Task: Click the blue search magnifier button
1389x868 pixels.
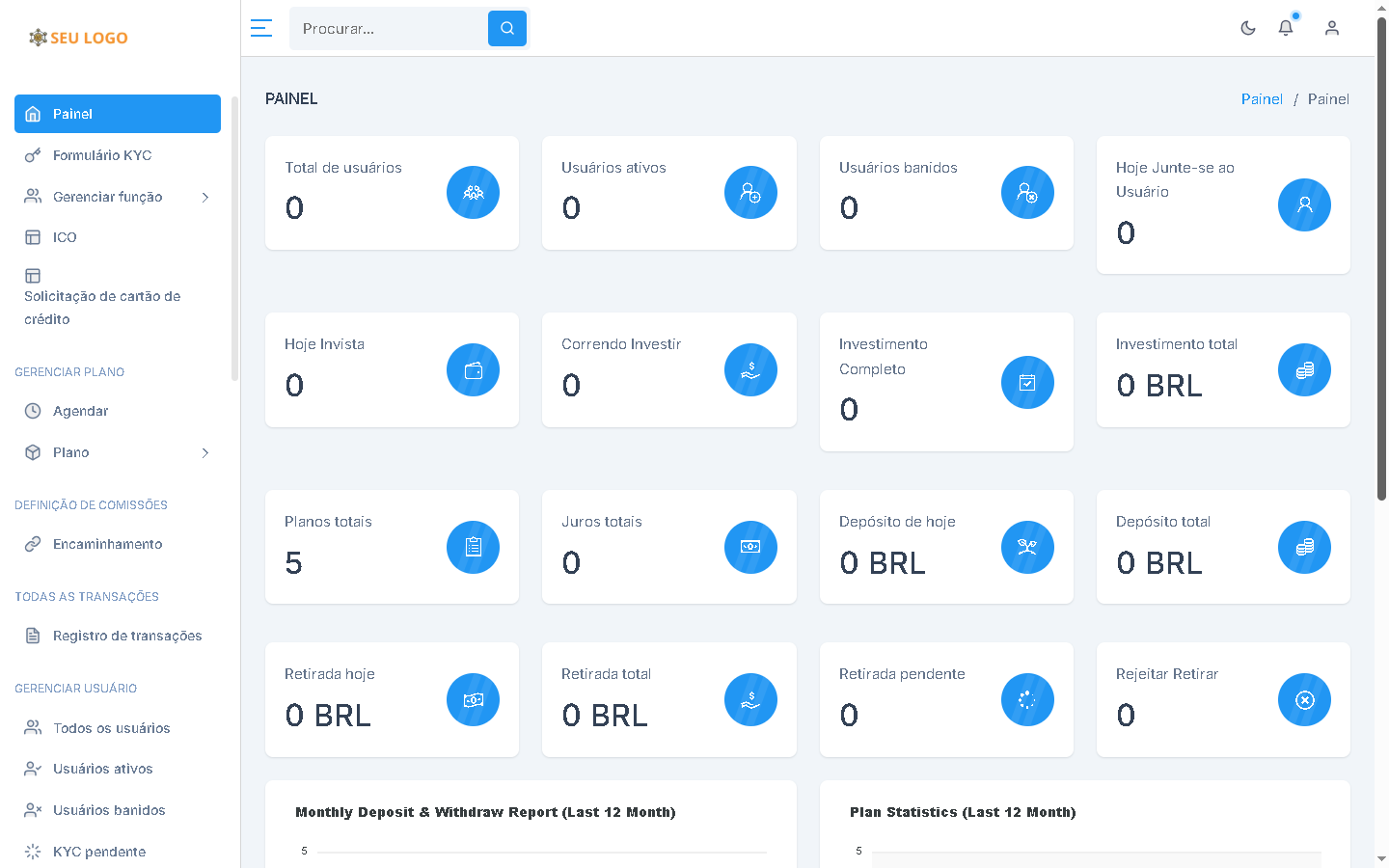Action: point(507,29)
